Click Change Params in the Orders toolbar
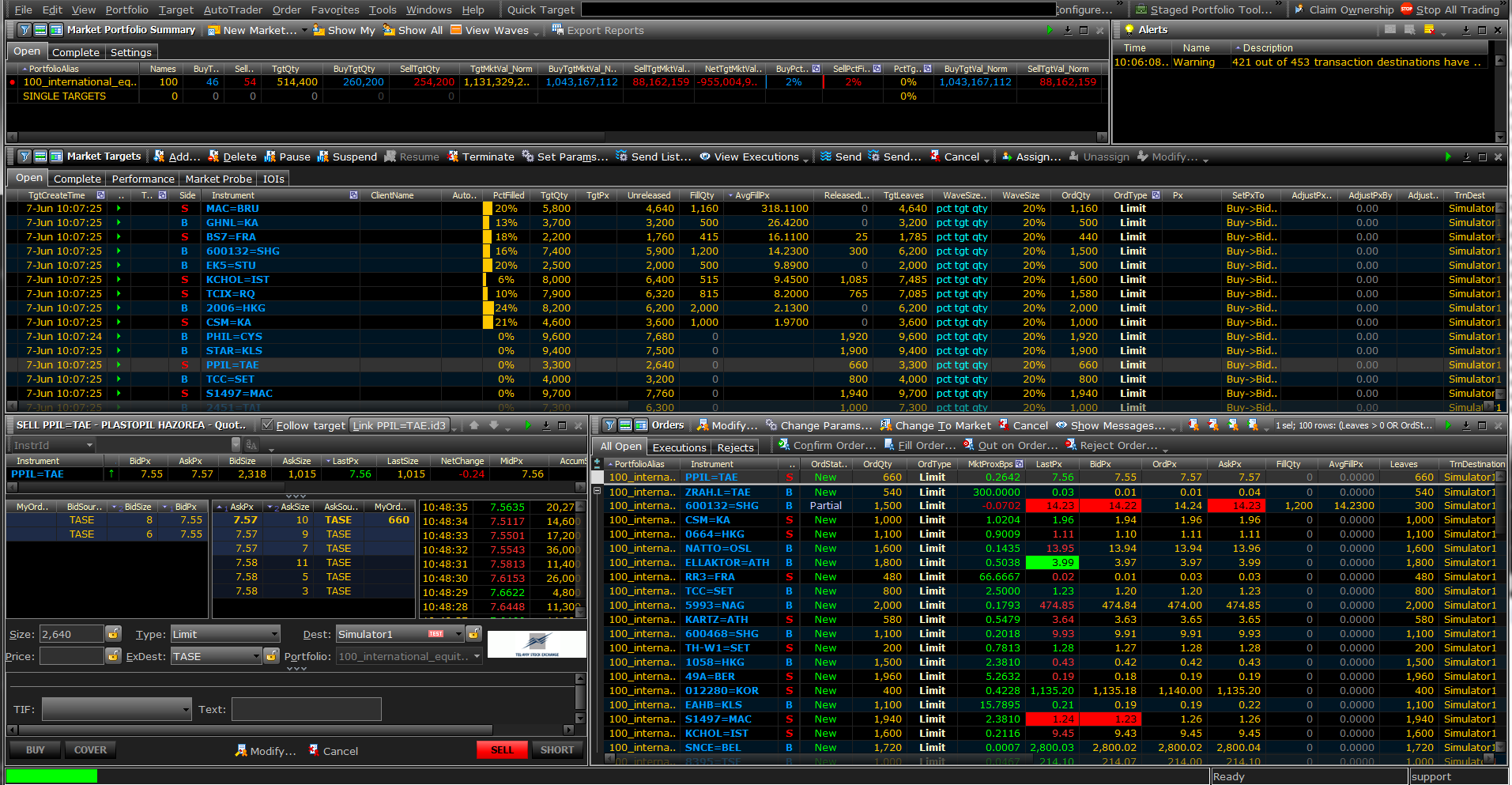 coord(819,425)
